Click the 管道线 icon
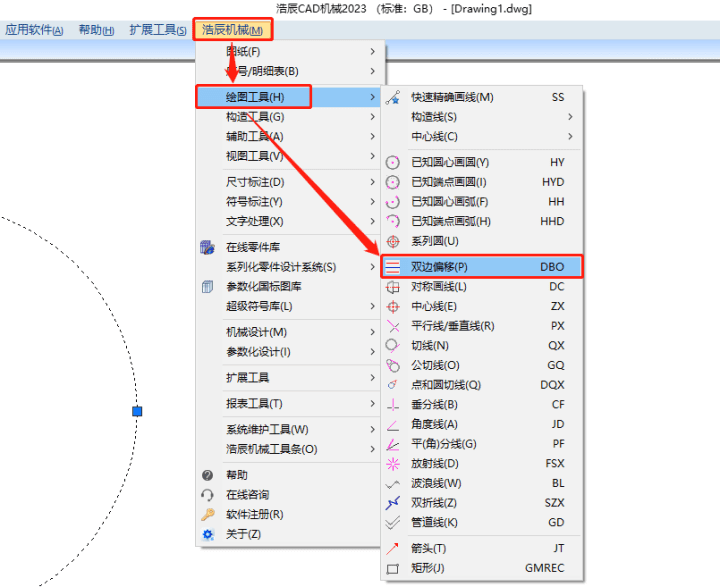The height and width of the screenshot is (587, 720). coord(393,523)
